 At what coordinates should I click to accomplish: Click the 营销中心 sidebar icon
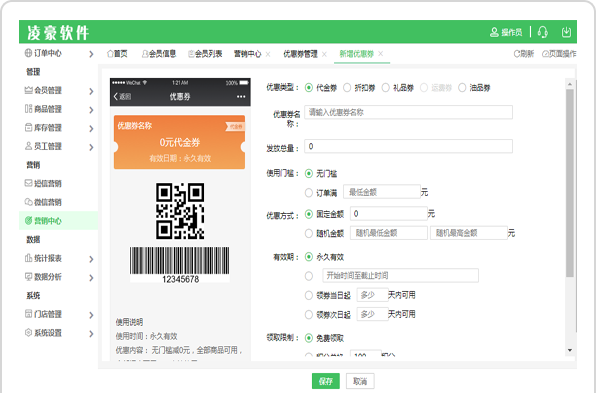pyautogui.click(x=29, y=220)
